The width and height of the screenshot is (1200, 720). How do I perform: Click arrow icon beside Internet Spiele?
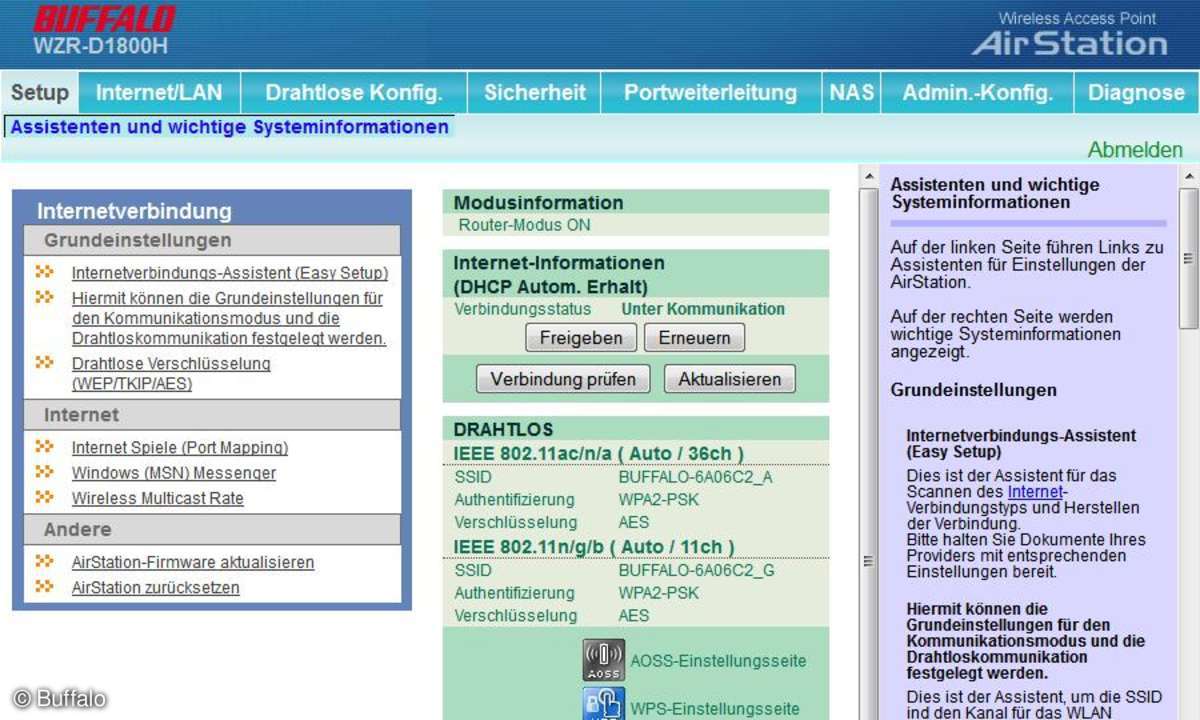[44, 446]
